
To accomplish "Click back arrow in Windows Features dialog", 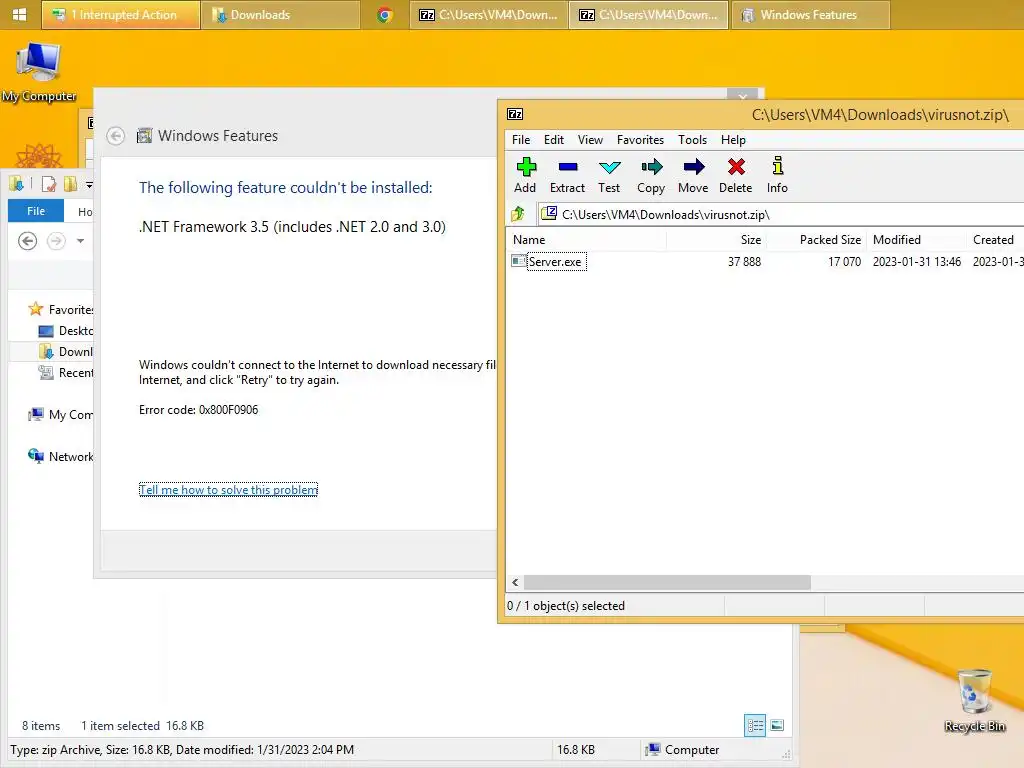I will (116, 136).
